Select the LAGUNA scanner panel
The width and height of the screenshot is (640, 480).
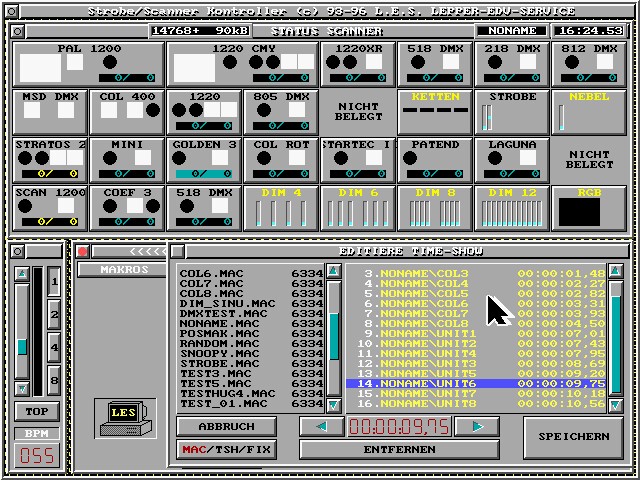(512, 160)
